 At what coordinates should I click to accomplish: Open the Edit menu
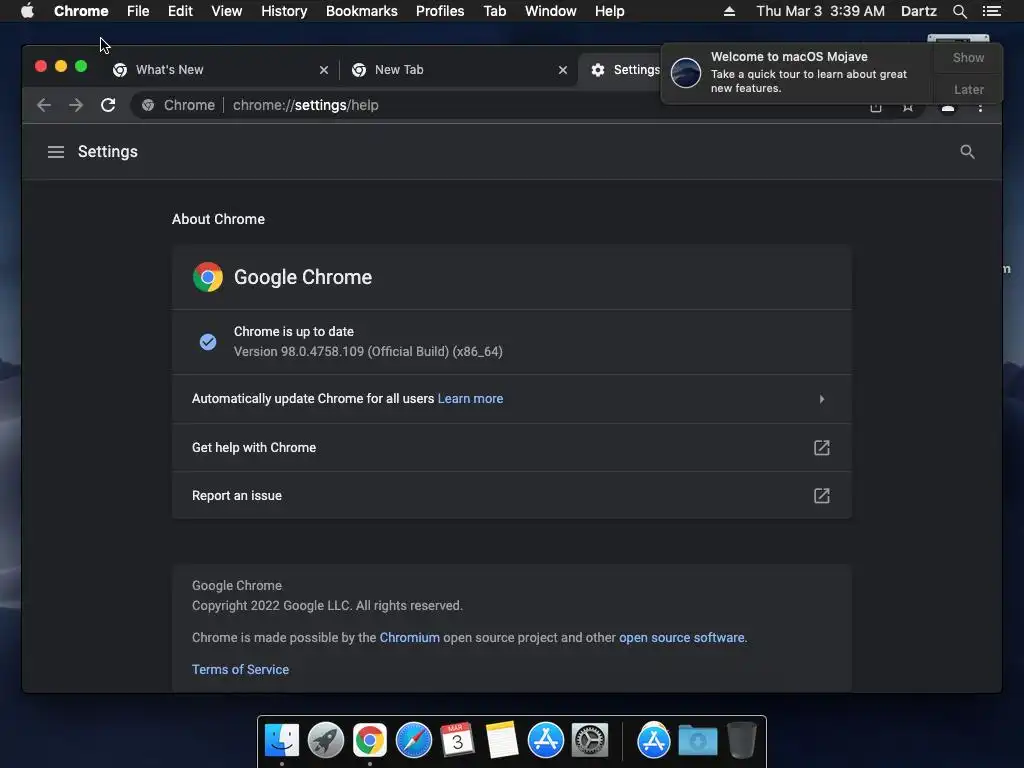(x=180, y=11)
